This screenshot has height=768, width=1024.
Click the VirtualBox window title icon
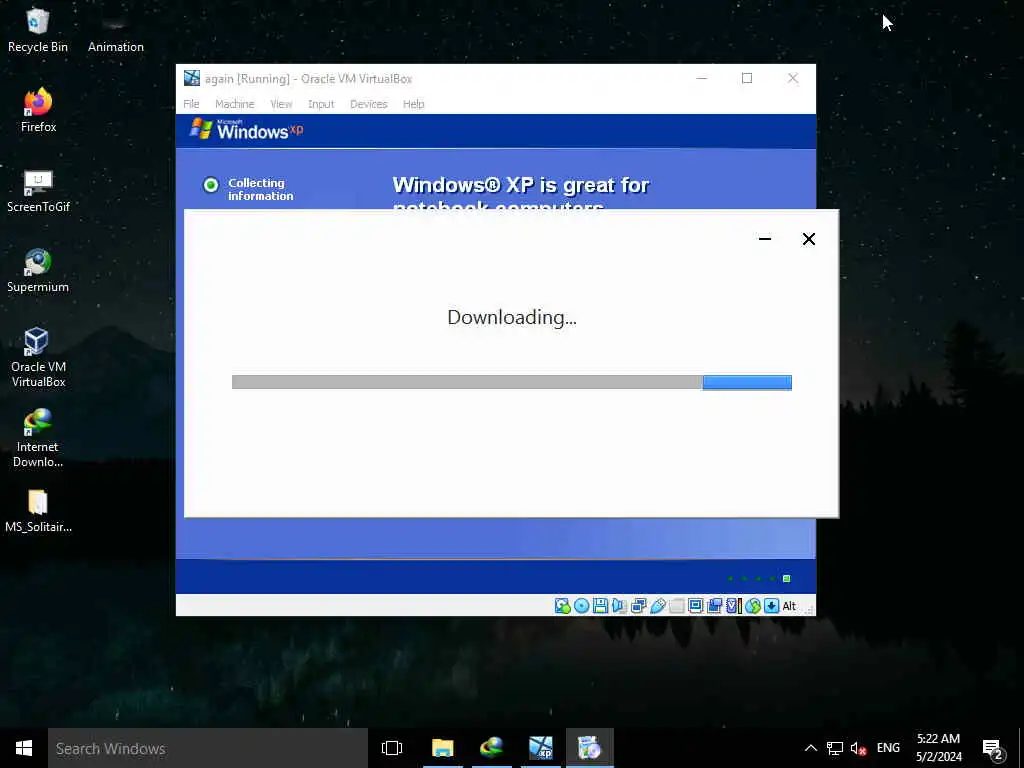pyautogui.click(x=191, y=78)
